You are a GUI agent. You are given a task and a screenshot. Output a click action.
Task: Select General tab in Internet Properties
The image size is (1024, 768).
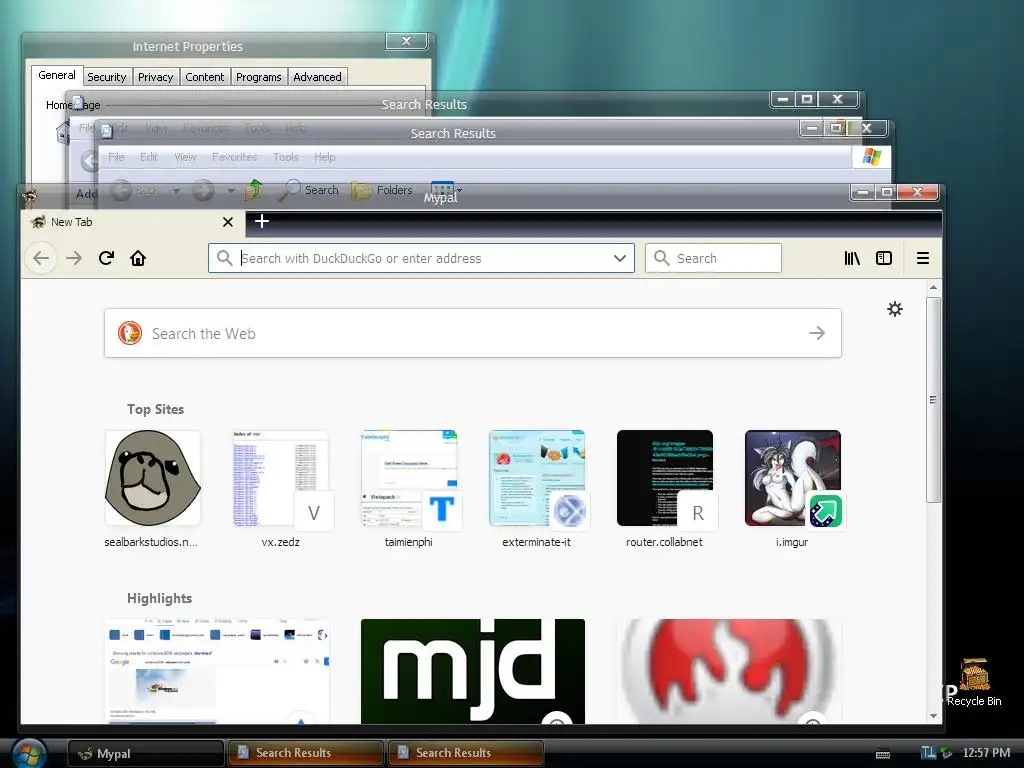[57, 75]
